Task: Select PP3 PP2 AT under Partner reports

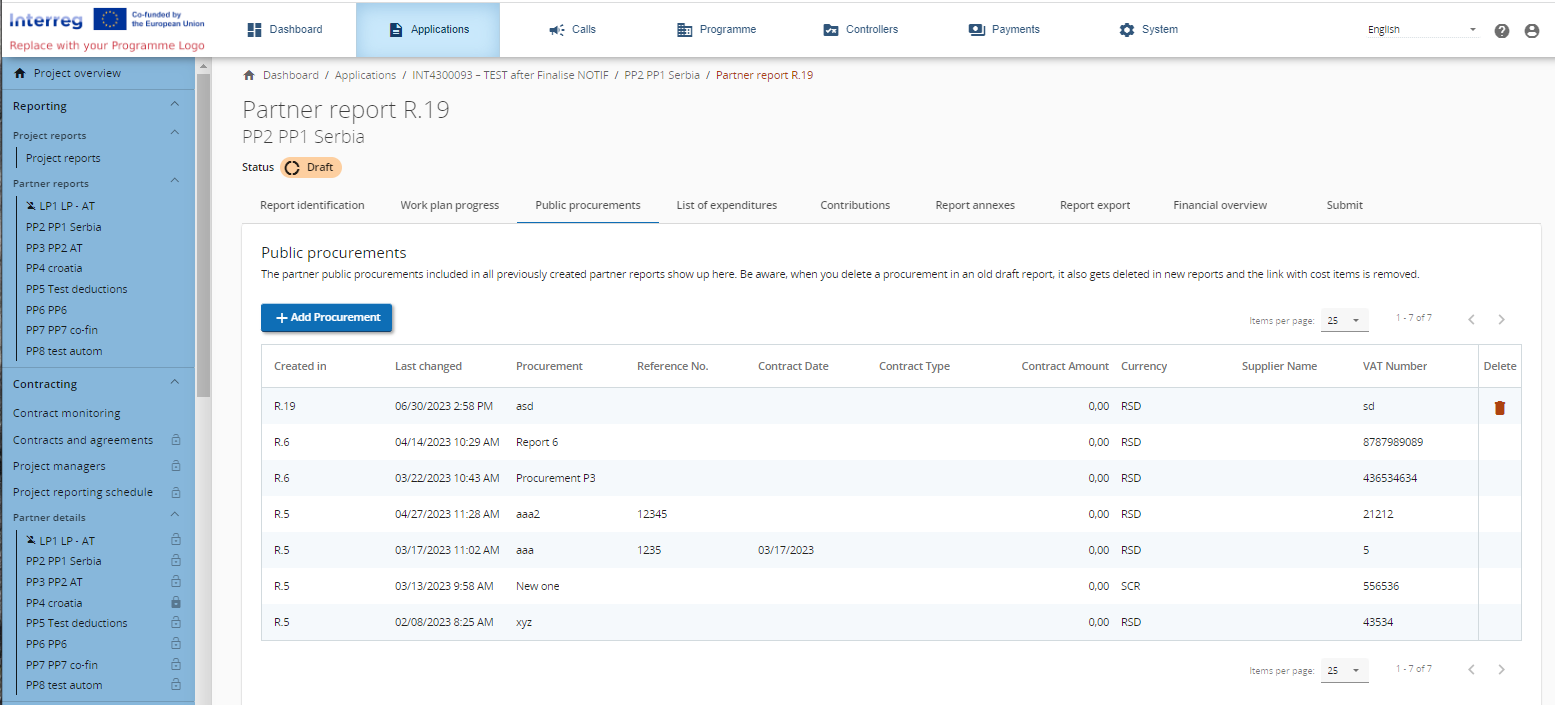Action: pyautogui.click(x=54, y=248)
